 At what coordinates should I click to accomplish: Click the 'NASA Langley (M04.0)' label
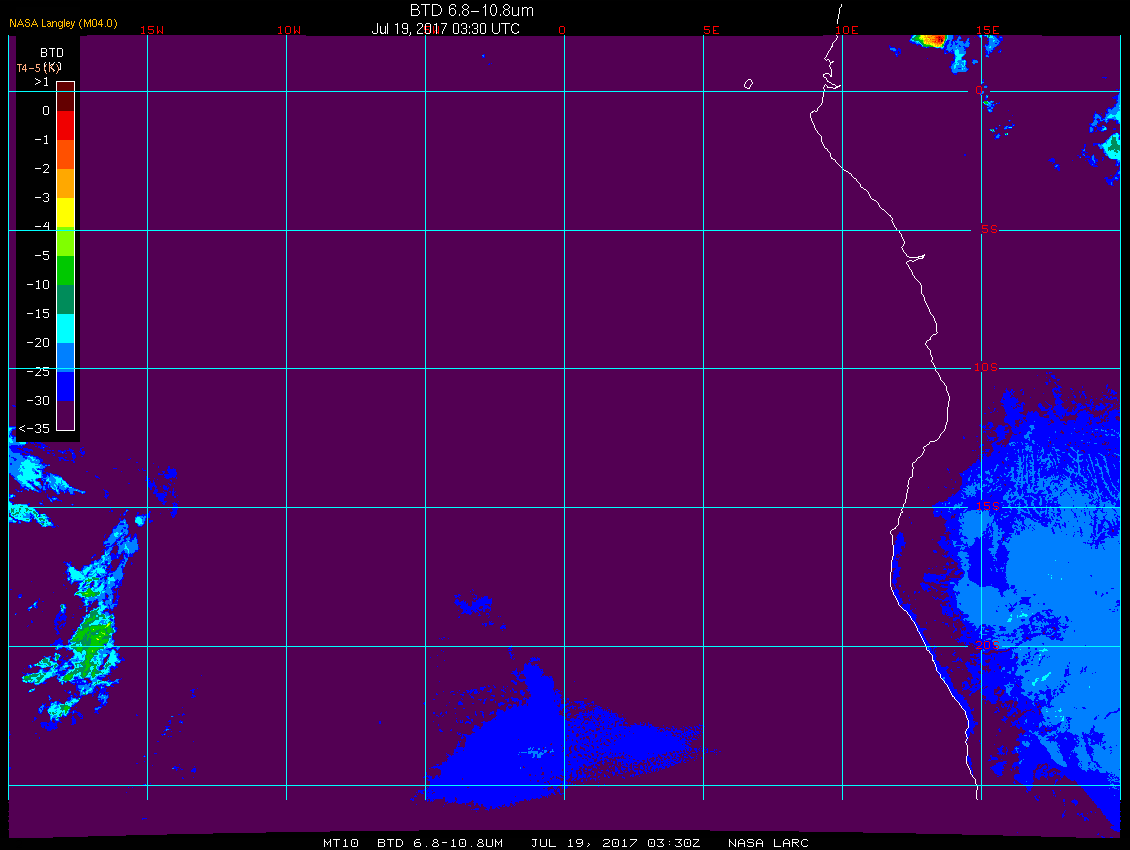click(63, 23)
